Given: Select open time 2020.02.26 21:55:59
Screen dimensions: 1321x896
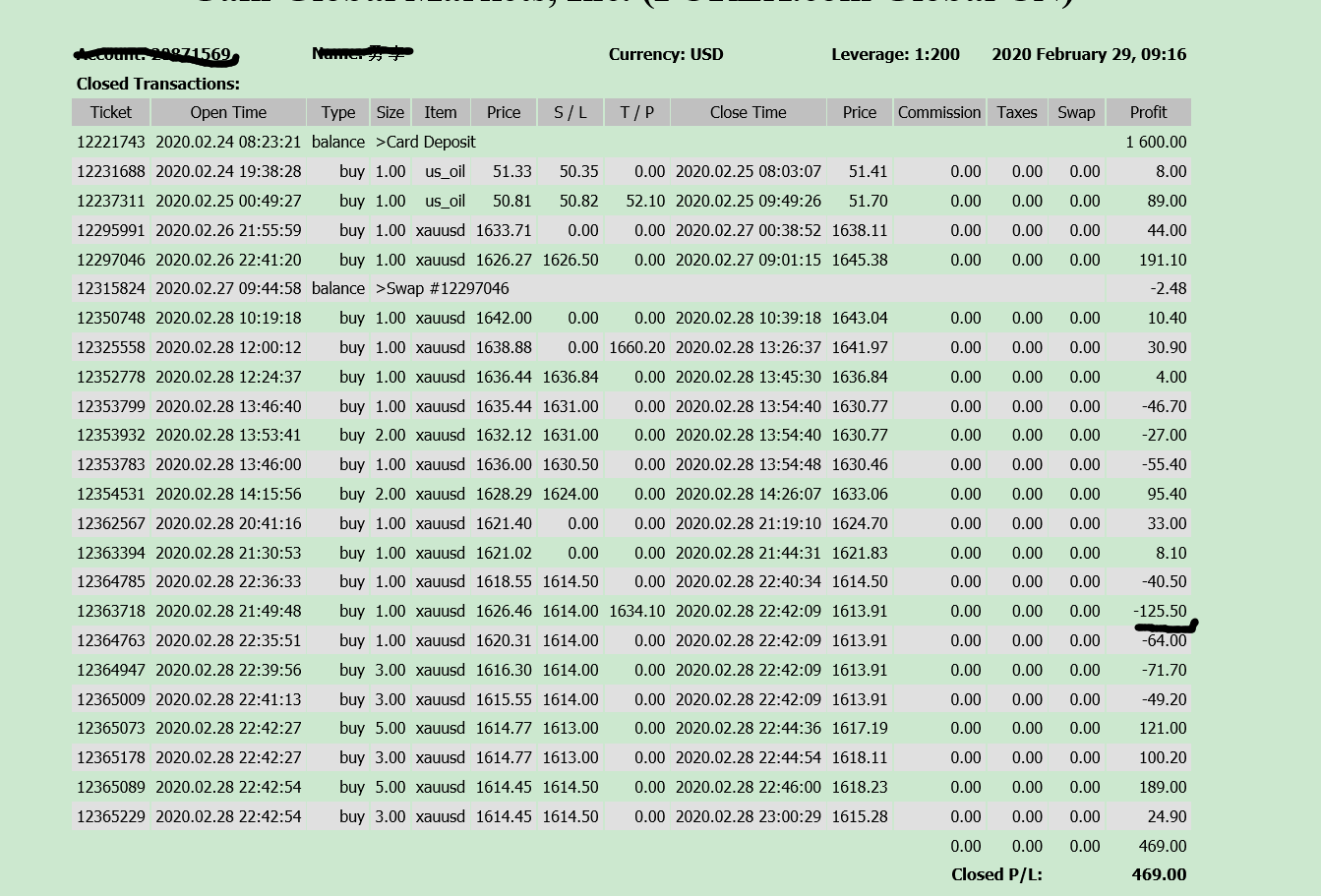Looking at the screenshot, I should click(228, 230).
